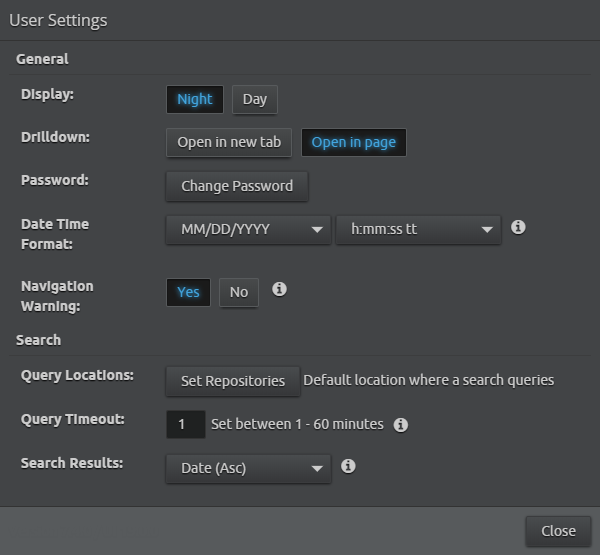Switch display to Night mode

[x=194, y=99]
